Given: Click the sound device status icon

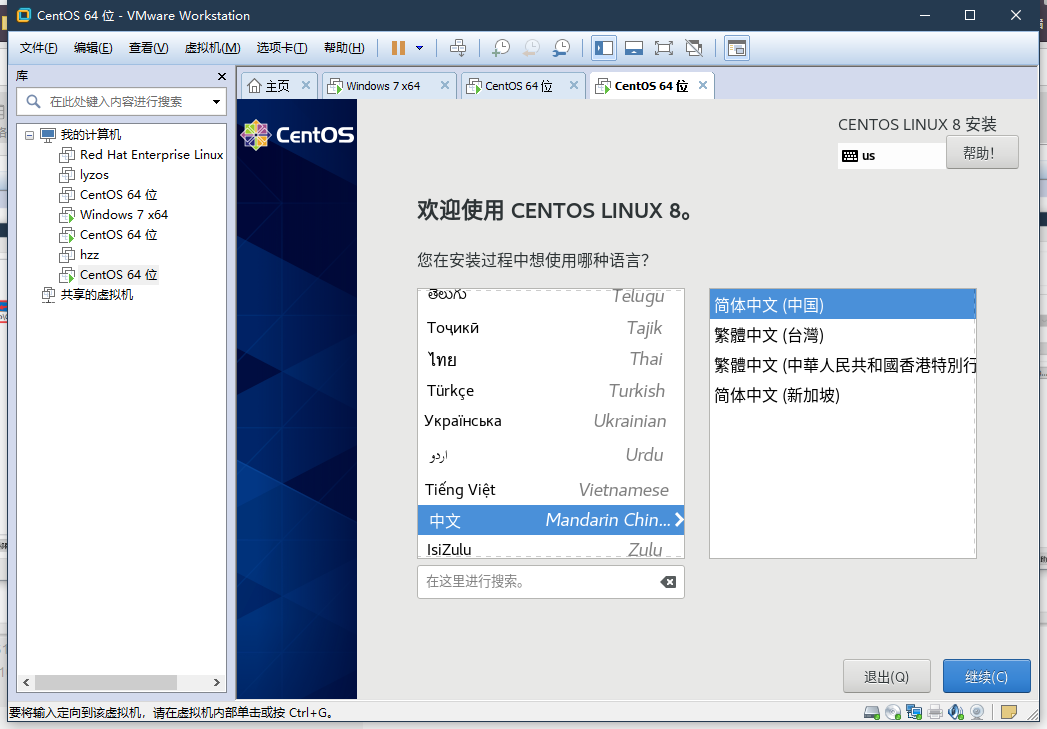Looking at the screenshot, I should 955,711.
